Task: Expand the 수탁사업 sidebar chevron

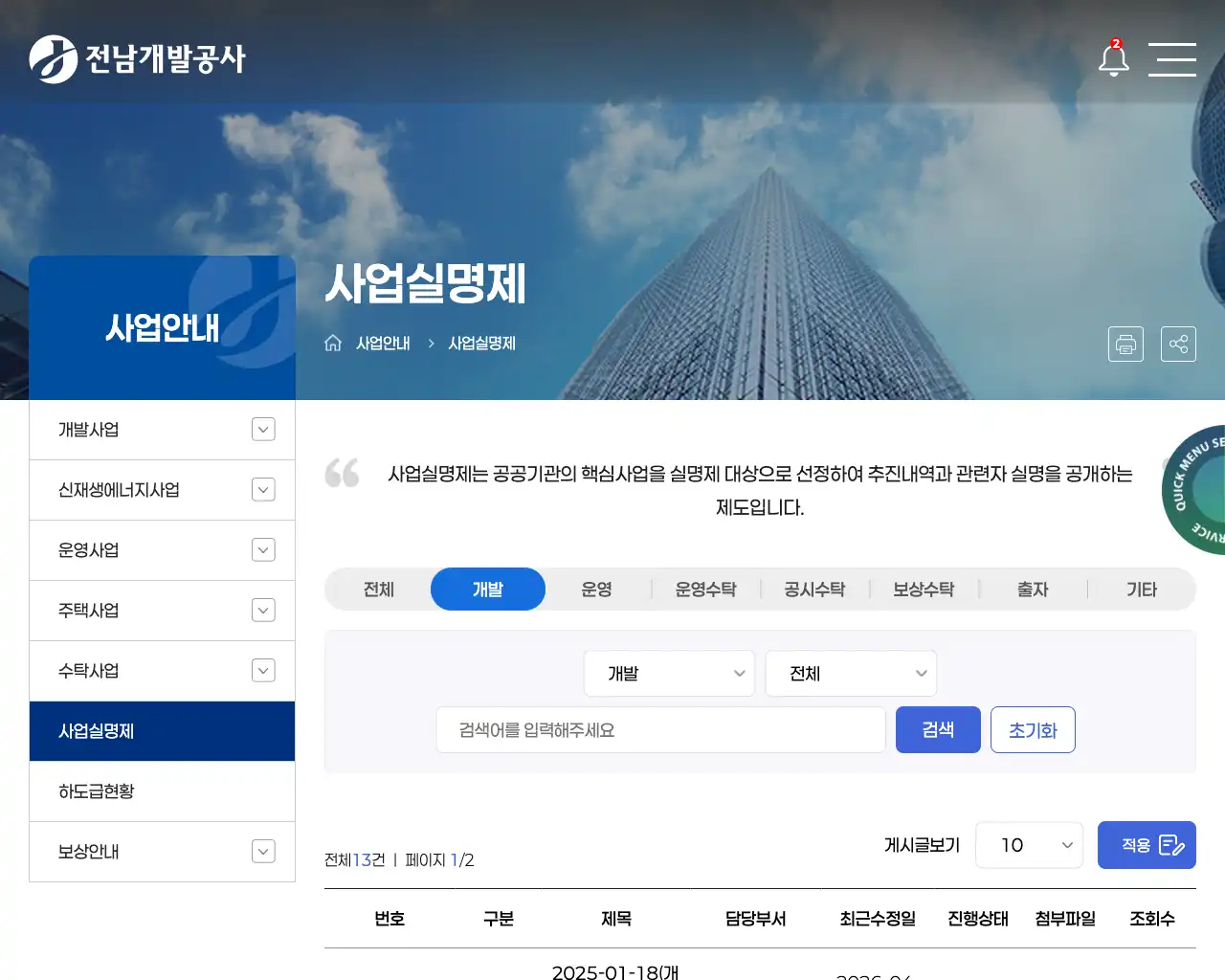Action: (x=263, y=671)
